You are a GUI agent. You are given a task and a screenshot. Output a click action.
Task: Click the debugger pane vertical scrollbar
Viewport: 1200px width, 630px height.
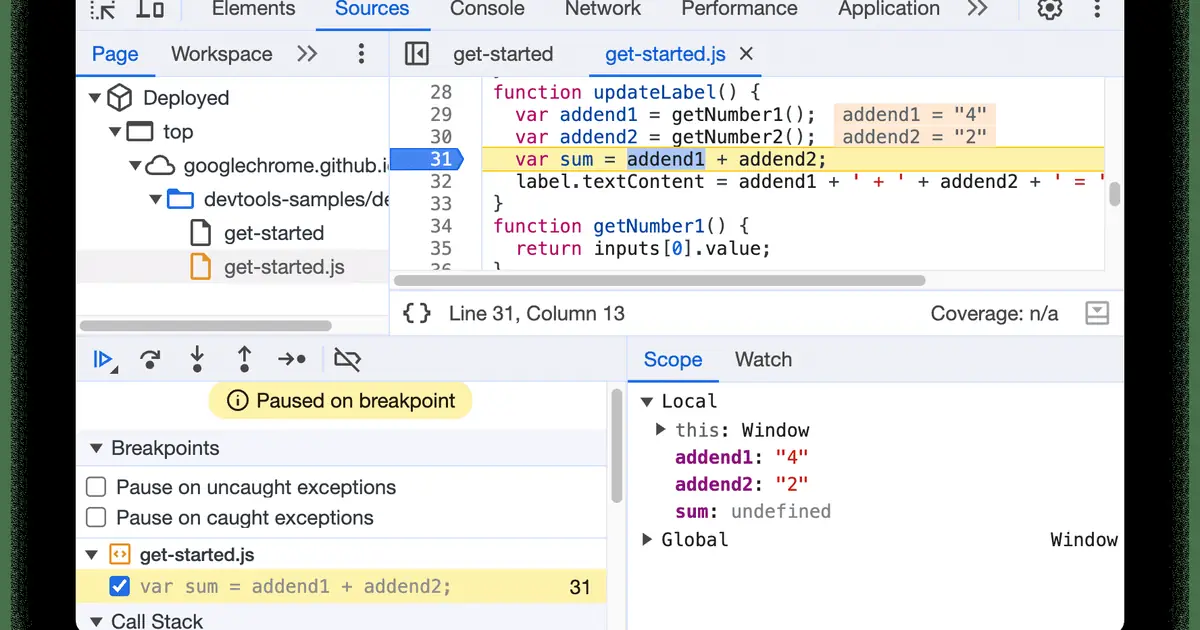[x=617, y=447]
